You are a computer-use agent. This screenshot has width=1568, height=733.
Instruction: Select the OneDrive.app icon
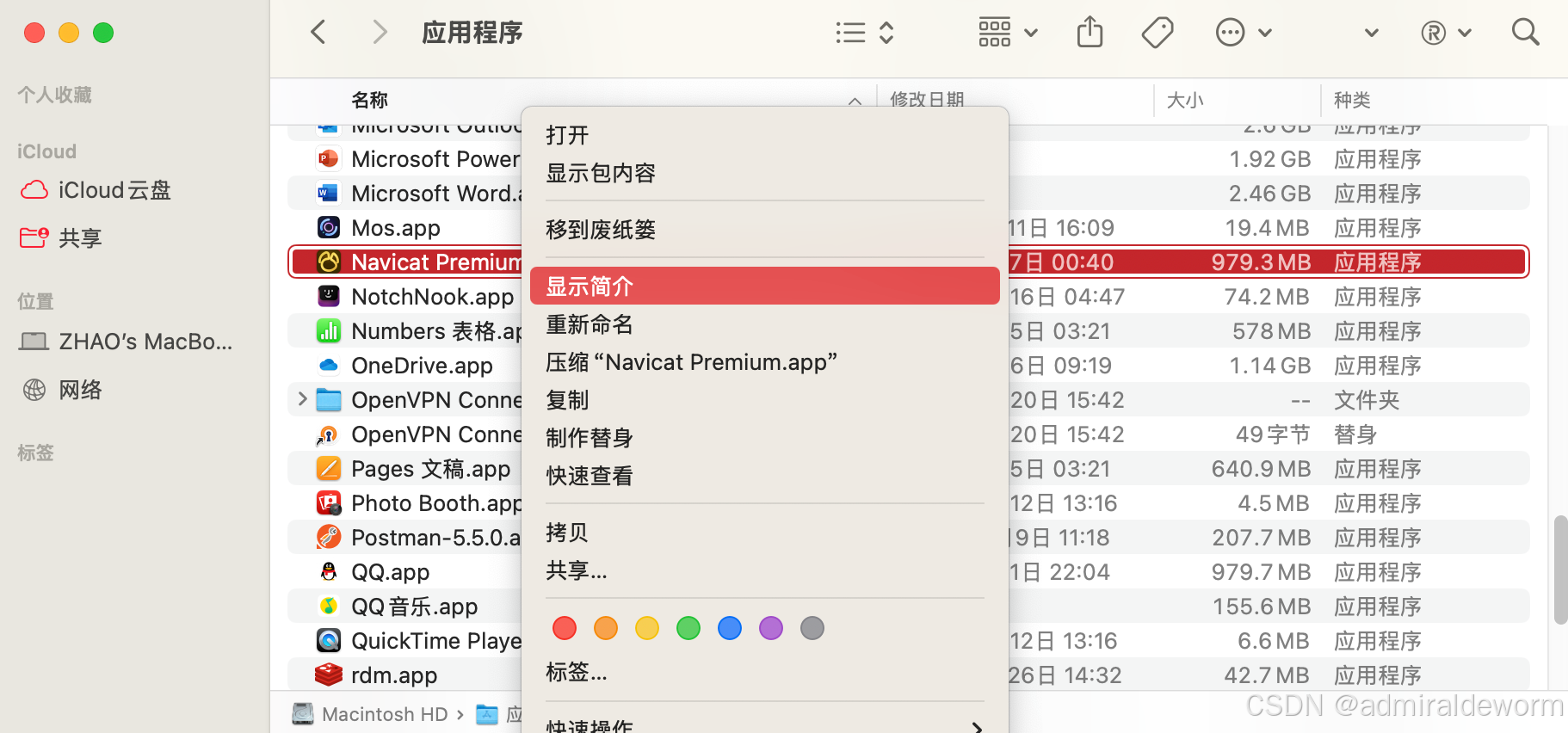(x=328, y=365)
